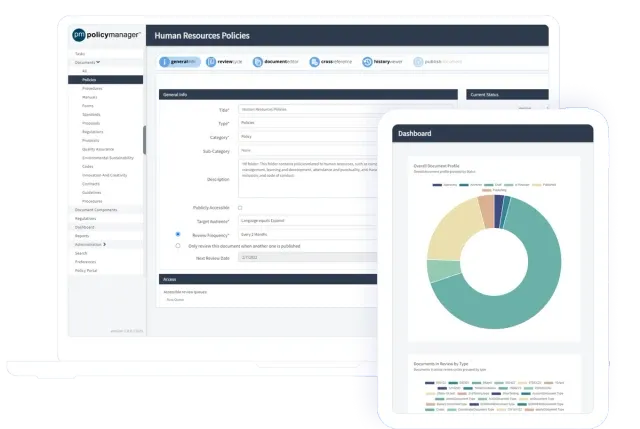640x429 pixels.
Task: Click the General Info panel header
Action: pos(308,95)
